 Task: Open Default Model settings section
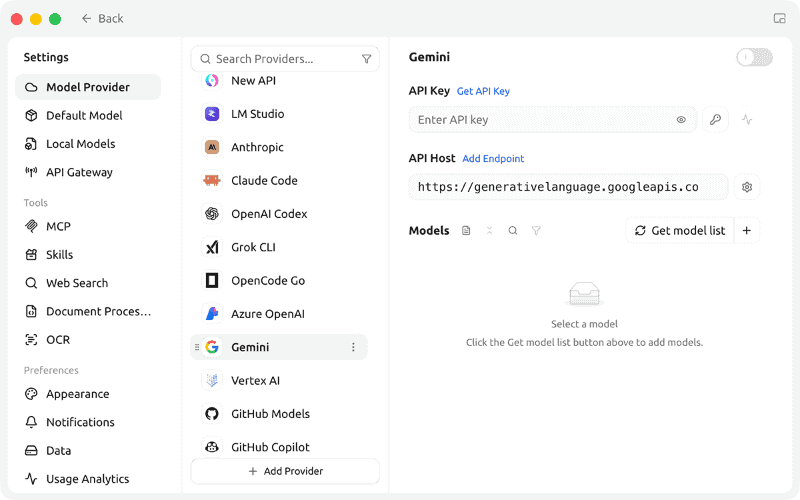88,116
